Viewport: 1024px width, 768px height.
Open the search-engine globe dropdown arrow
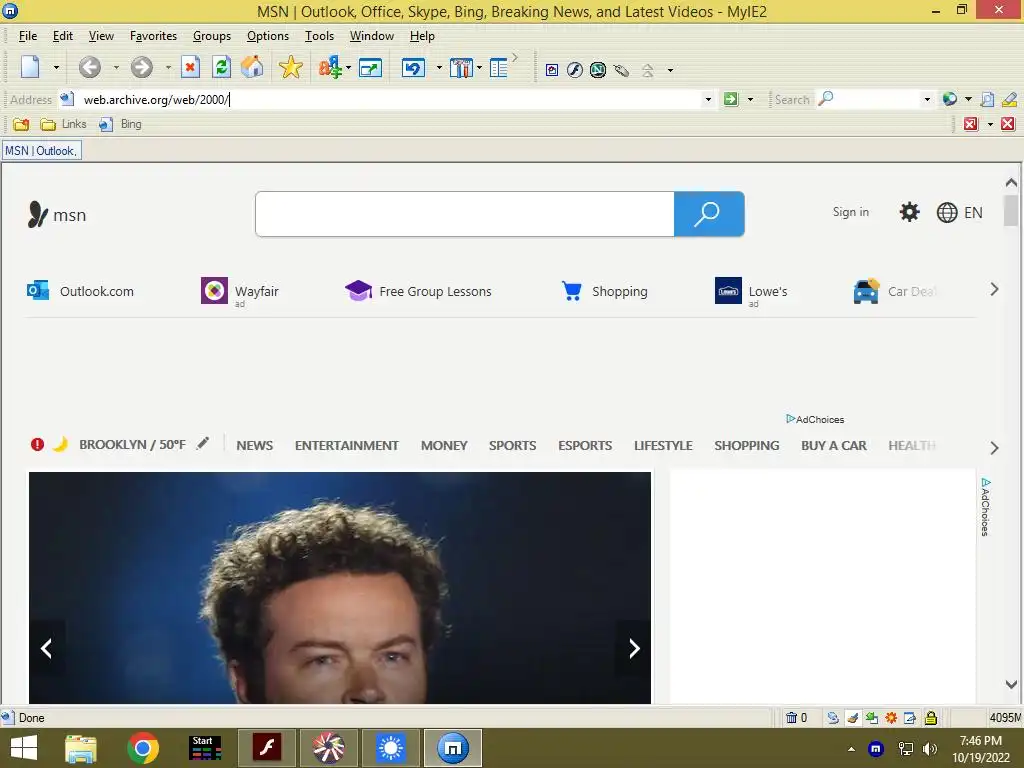point(968,99)
